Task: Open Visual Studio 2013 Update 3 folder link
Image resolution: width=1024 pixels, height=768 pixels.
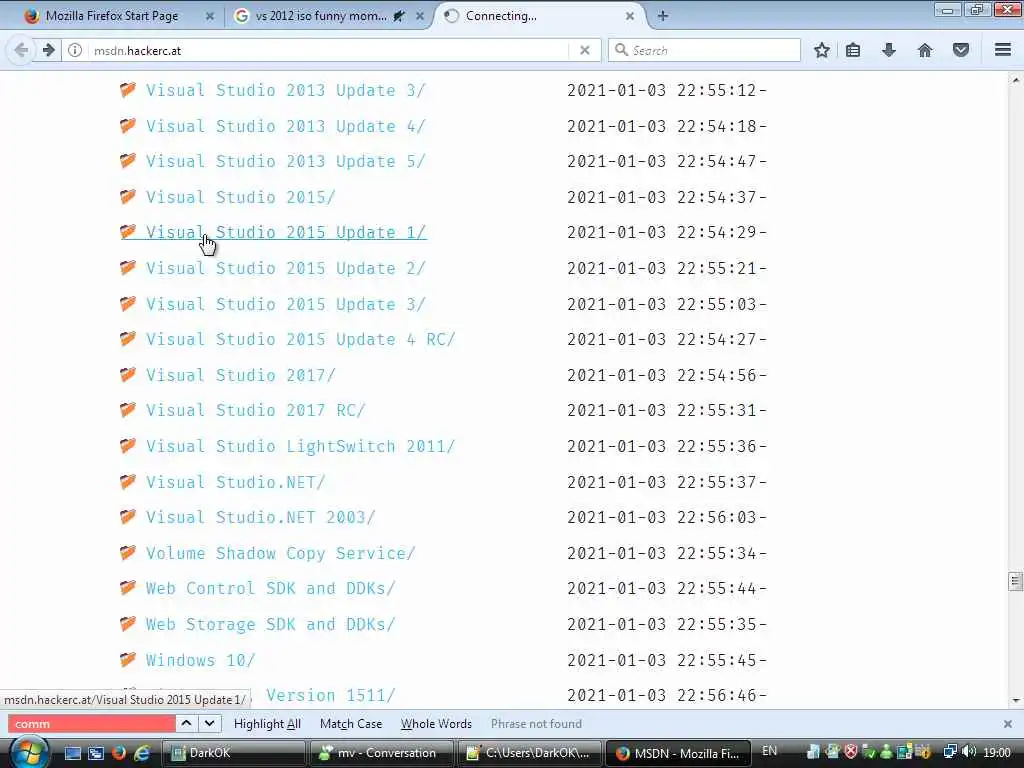Action: coord(285,90)
